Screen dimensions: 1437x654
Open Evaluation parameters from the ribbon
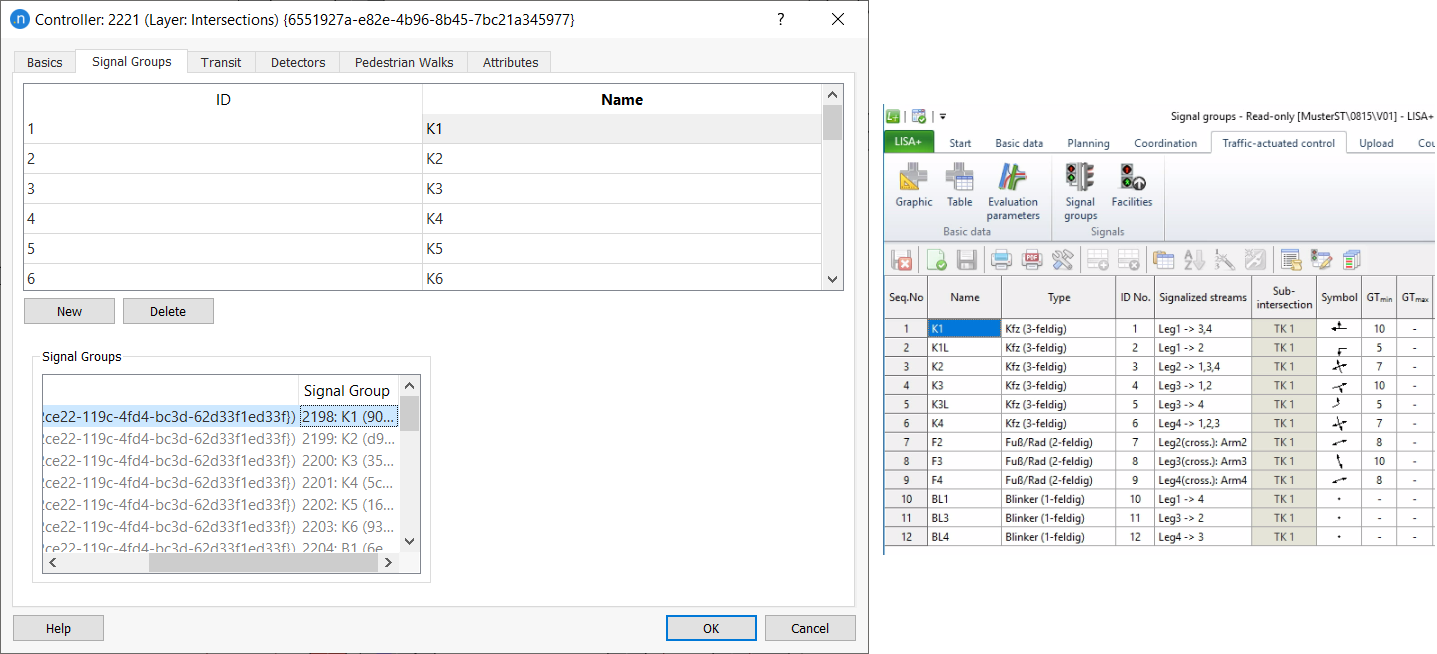[1013, 191]
